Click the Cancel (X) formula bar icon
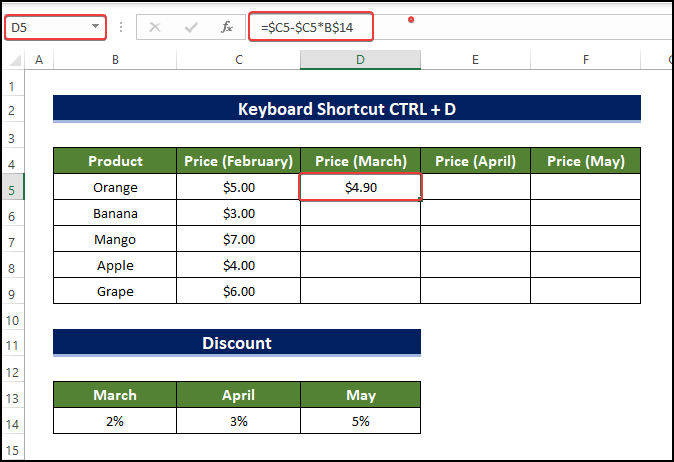This screenshot has height=462, width=674. coord(155,27)
